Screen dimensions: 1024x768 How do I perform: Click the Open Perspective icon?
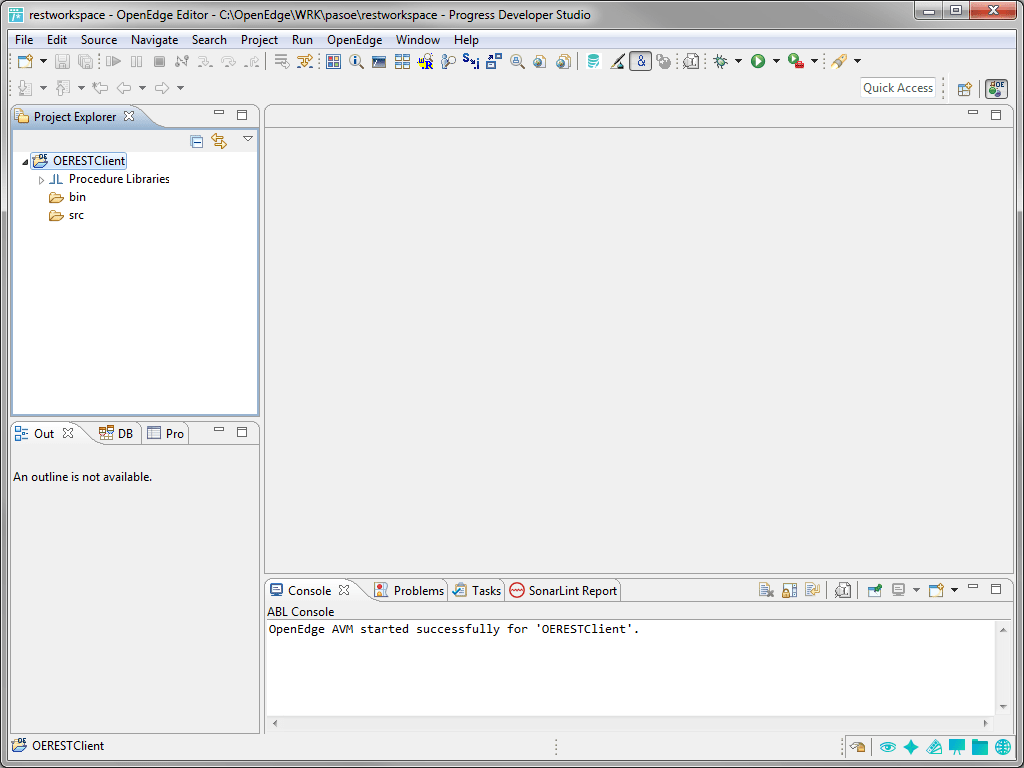(x=965, y=89)
